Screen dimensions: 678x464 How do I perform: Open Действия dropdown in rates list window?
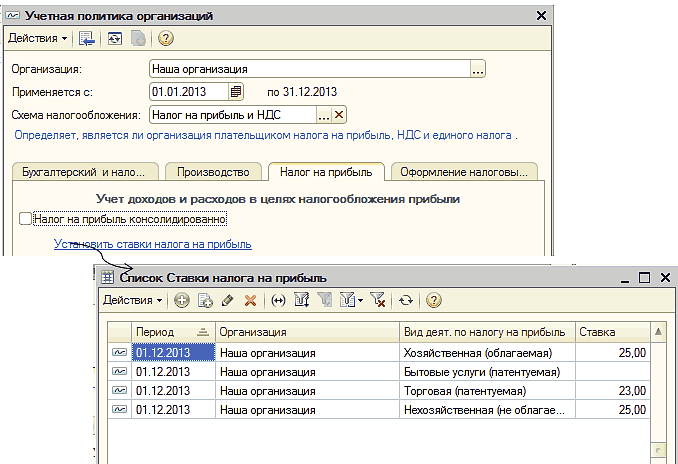(133, 299)
